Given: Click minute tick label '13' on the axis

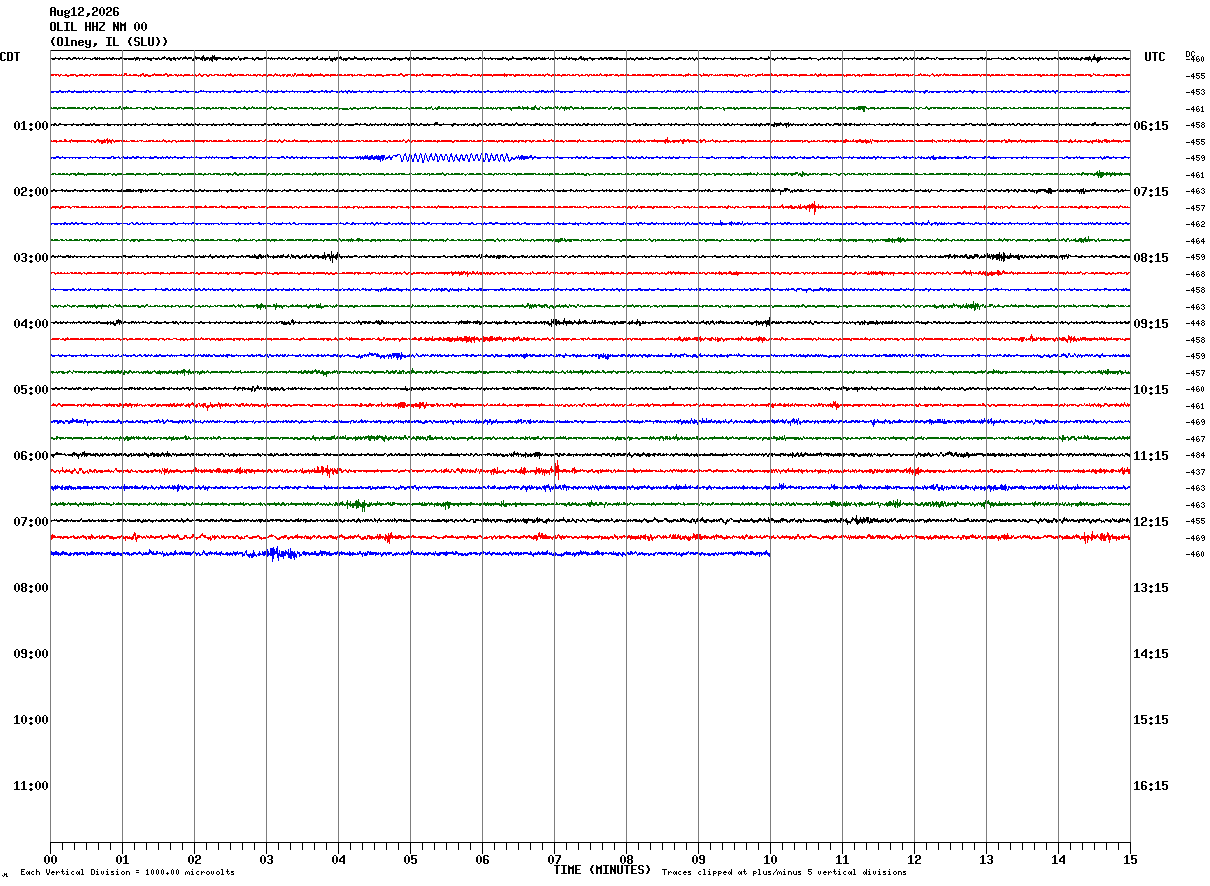Looking at the screenshot, I should (x=986, y=860).
